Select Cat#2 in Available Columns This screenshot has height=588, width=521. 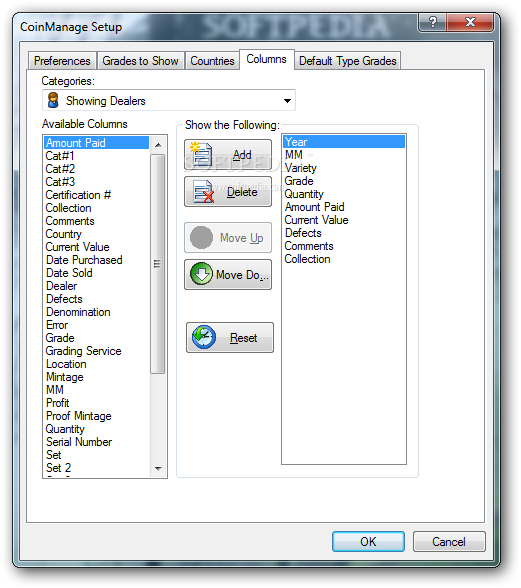96,169
